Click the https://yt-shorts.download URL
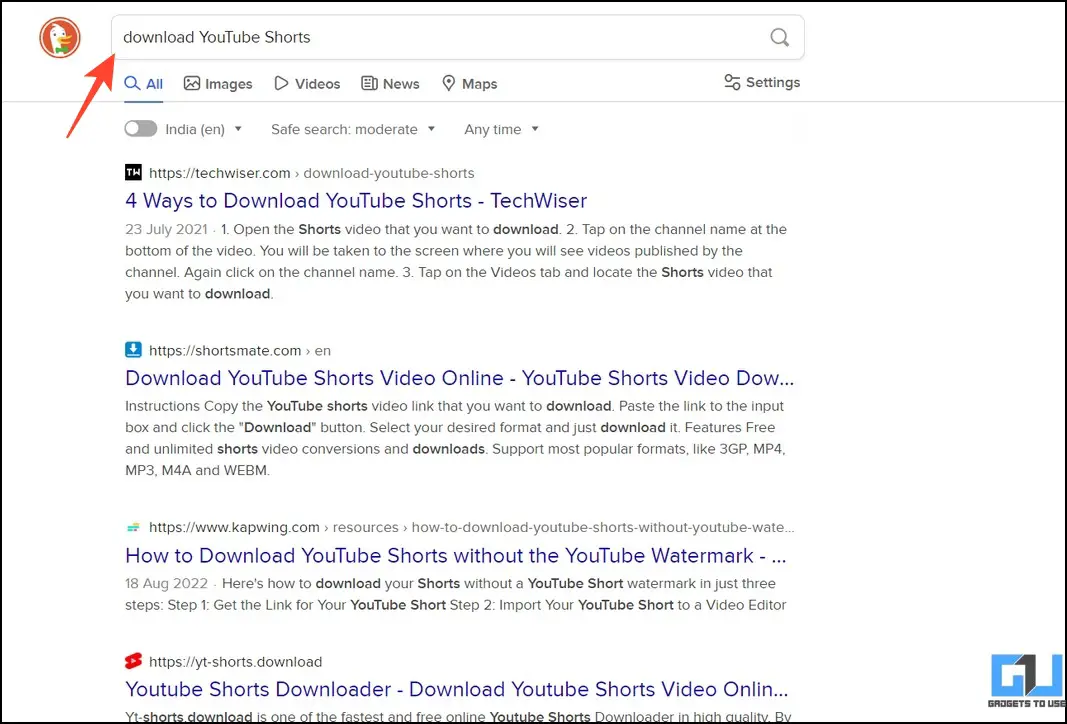 (x=235, y=661)
